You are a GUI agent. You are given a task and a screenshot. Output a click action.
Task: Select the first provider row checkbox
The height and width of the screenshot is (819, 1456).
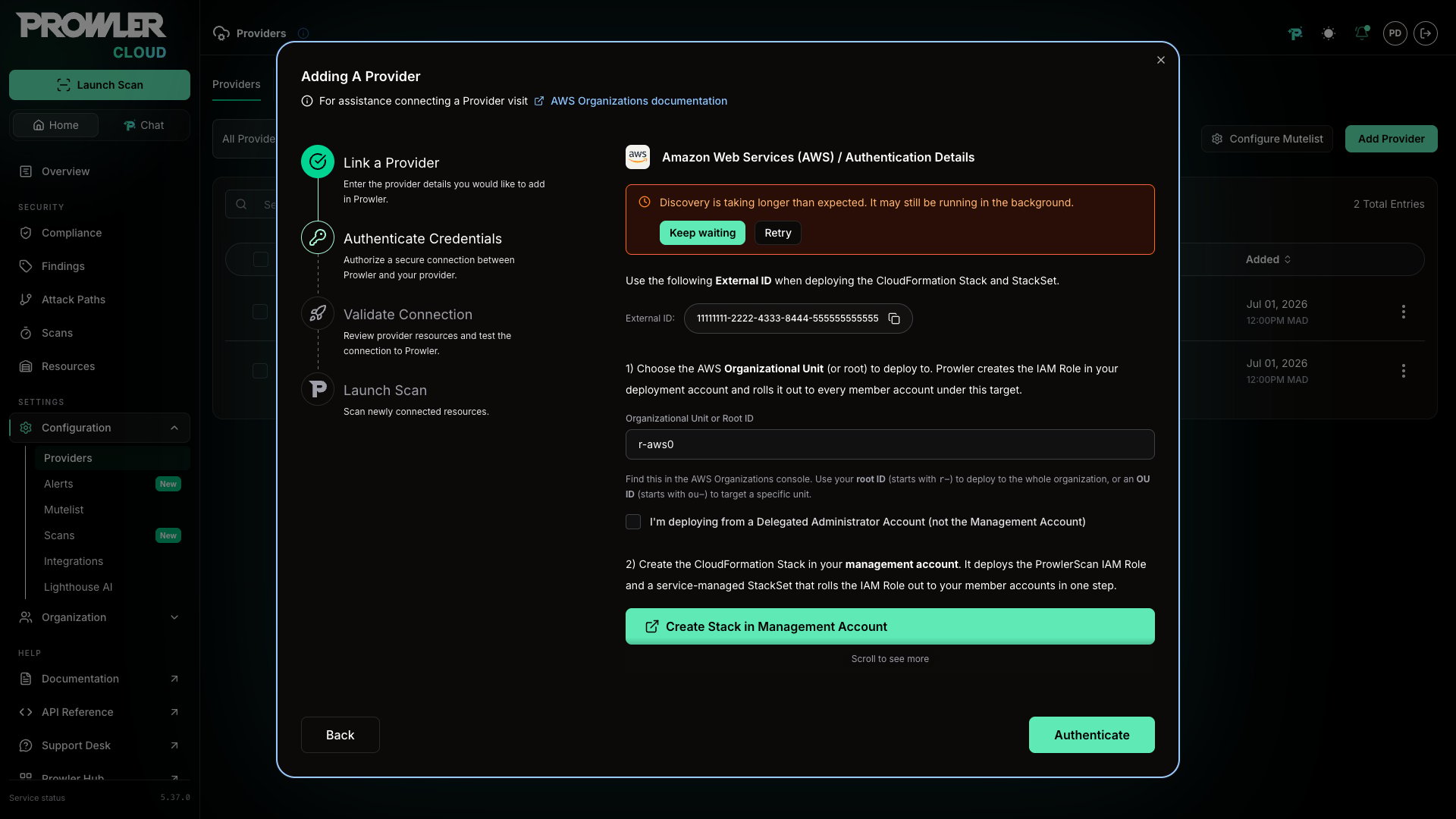pyautogui.click(x=260, y=312)
